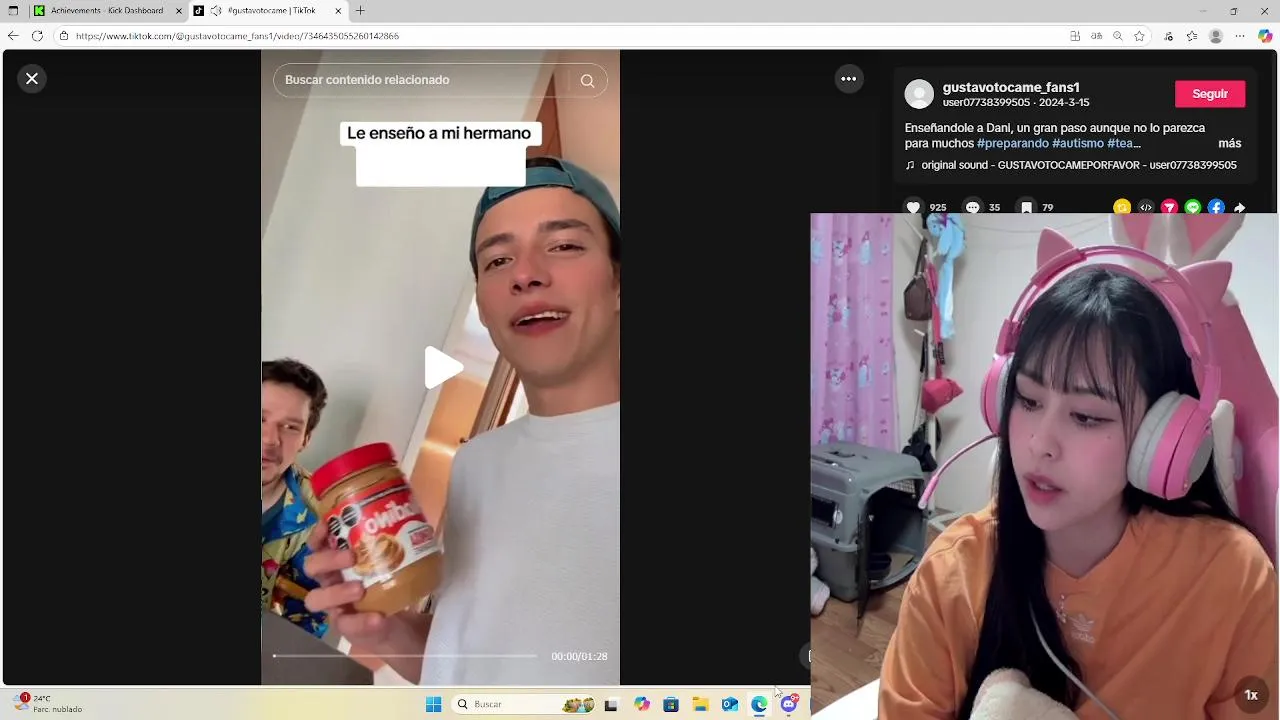Share to LINE with the green icon
Screen dimensions: 1280x720
[1193, 207]
